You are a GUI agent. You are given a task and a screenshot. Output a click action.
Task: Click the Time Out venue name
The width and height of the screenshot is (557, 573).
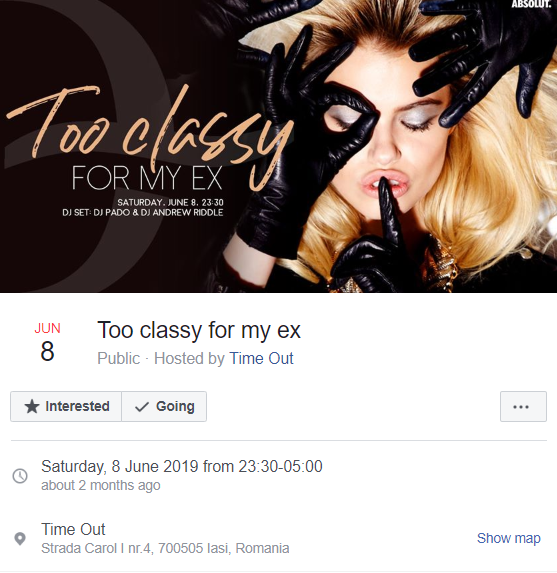point(73,529)
